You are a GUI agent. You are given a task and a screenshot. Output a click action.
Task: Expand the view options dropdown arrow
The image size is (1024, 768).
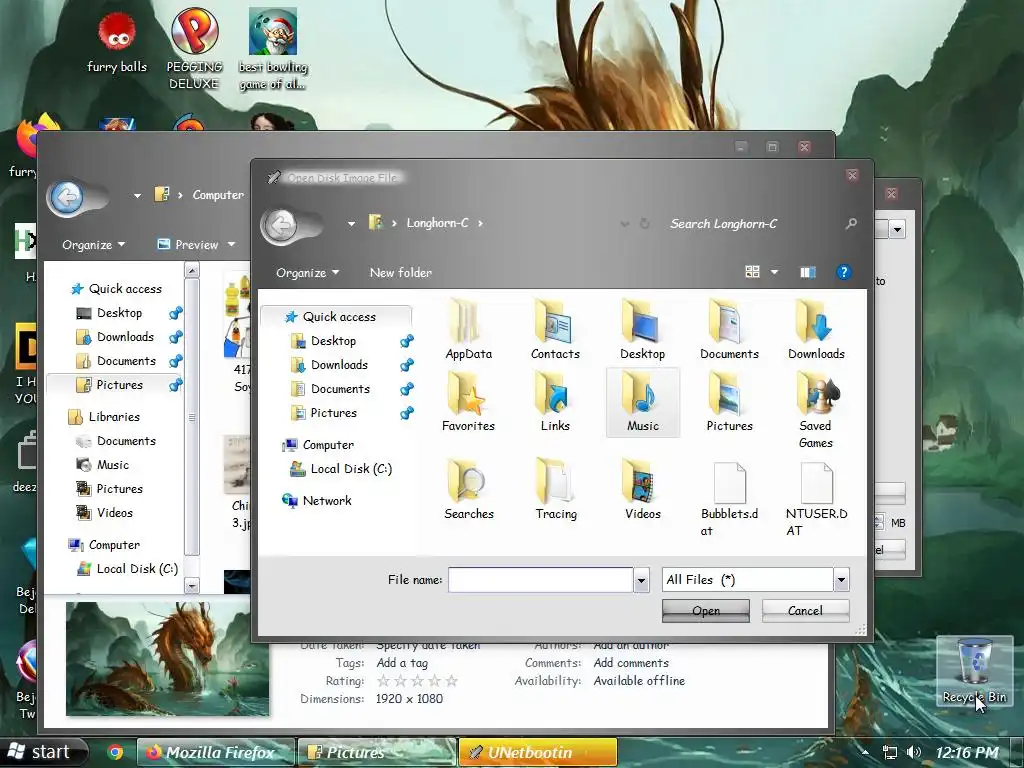coord(775,272)
